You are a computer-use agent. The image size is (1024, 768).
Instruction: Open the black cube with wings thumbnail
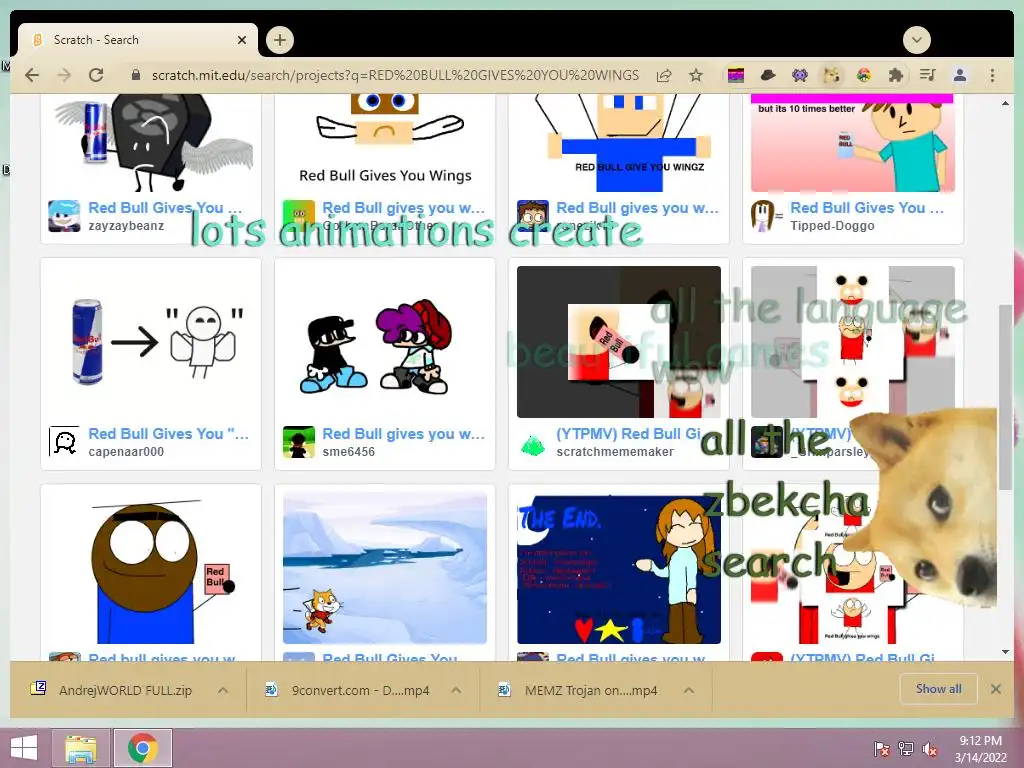(x=151, y=143)
